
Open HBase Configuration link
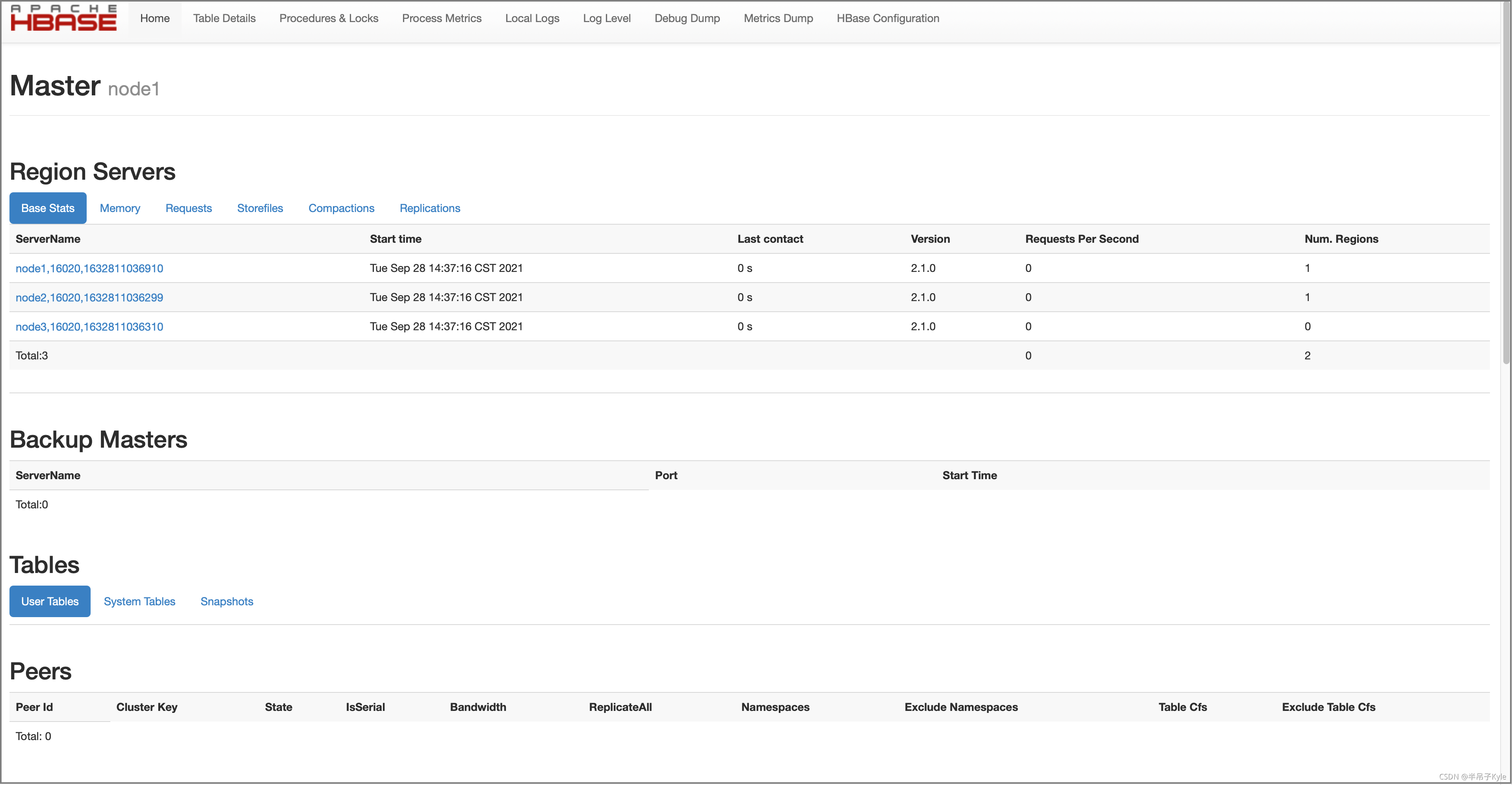coord(888,18)
